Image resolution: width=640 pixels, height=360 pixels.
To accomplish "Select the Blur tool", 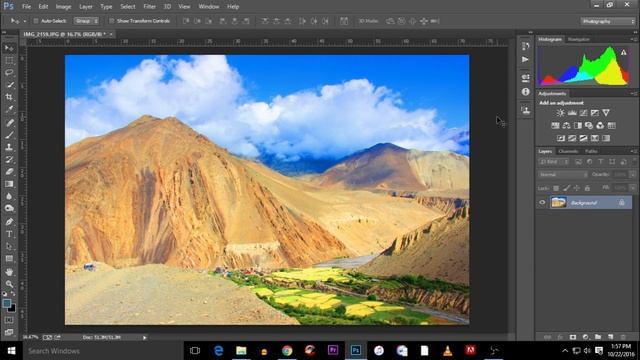I will tap(9, 196).
